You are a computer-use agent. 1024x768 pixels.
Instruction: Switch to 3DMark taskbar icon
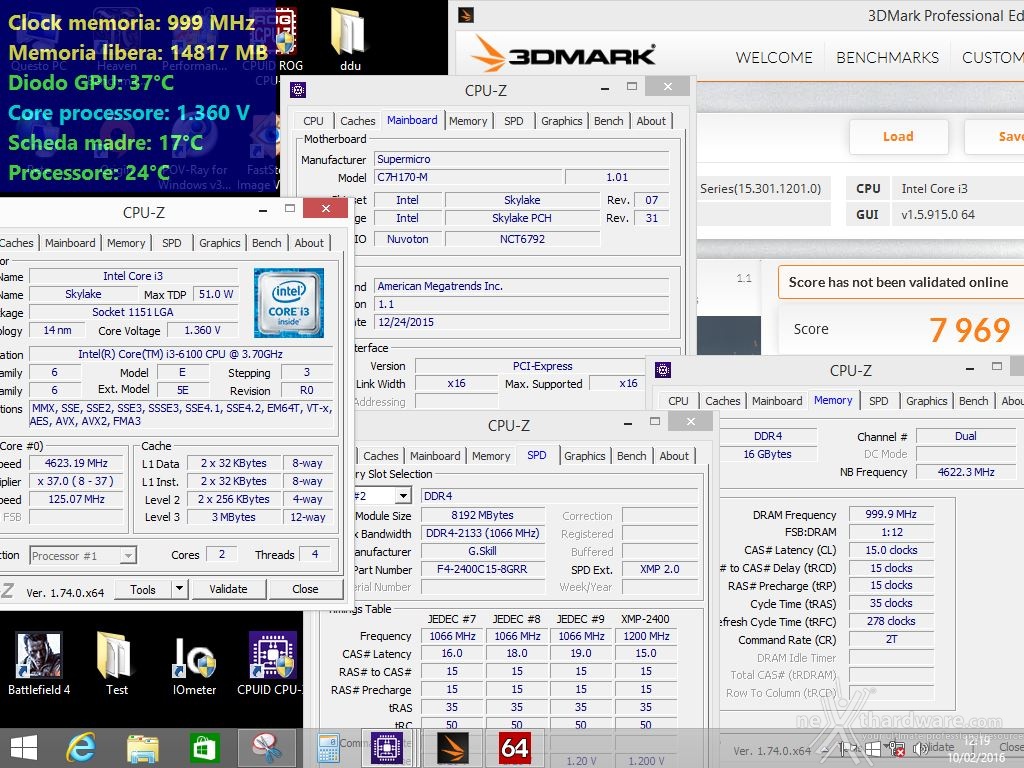(452, 748)
